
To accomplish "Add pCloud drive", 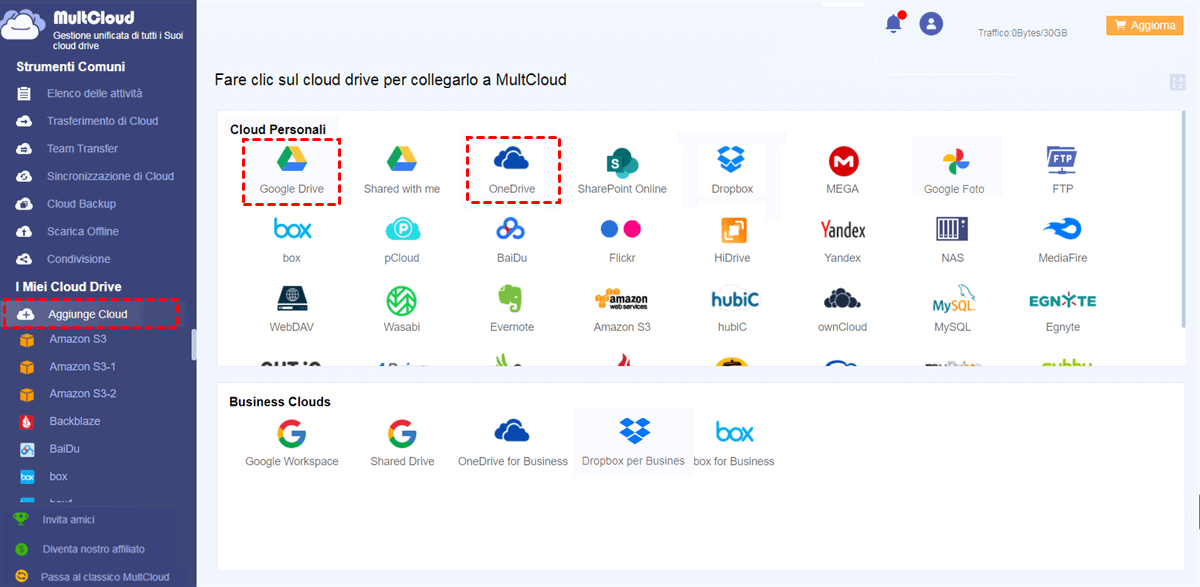I will tap(402, 241).
